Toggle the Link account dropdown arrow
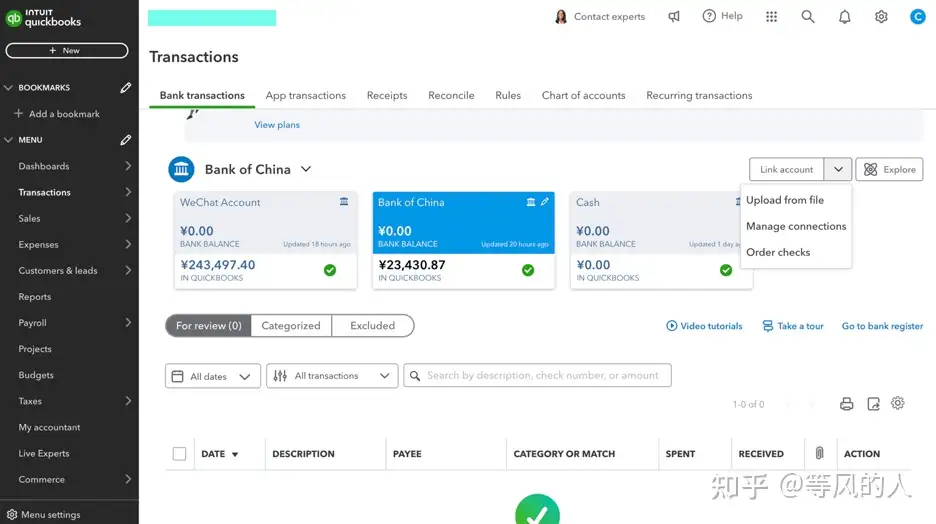The image size is (936, 524). tap(838, 169)
